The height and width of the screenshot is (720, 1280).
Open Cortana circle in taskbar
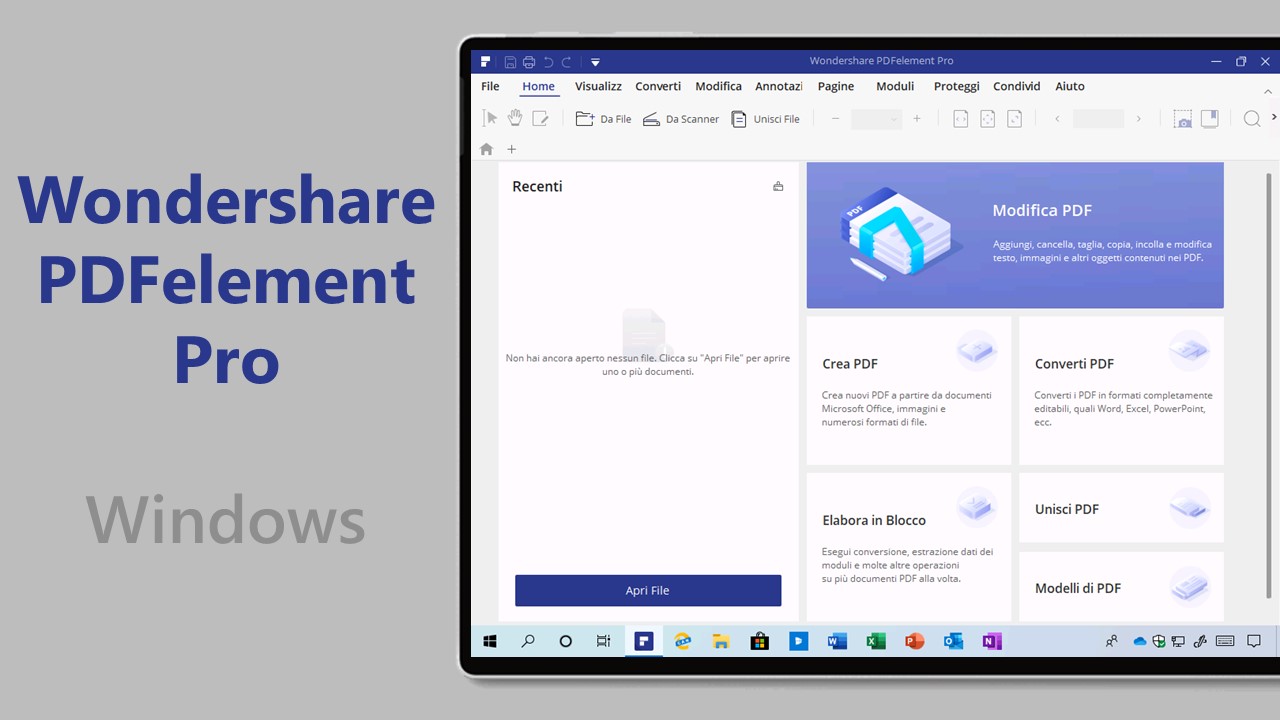pos(566,642)
